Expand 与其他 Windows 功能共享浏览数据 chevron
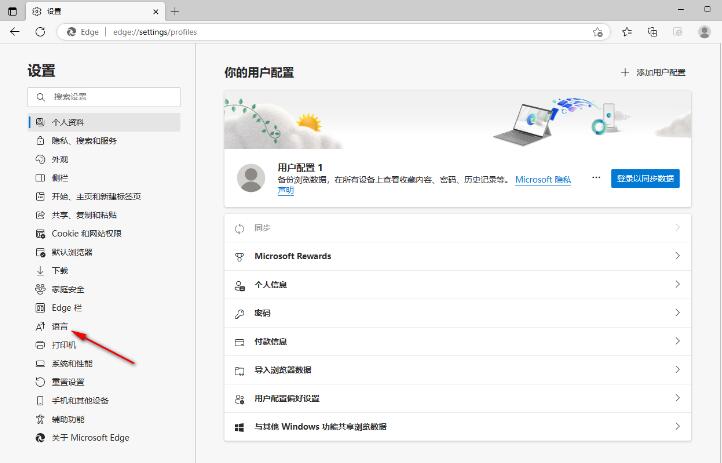This screenshot has width=722, height=463. click(x=677, y=426)
